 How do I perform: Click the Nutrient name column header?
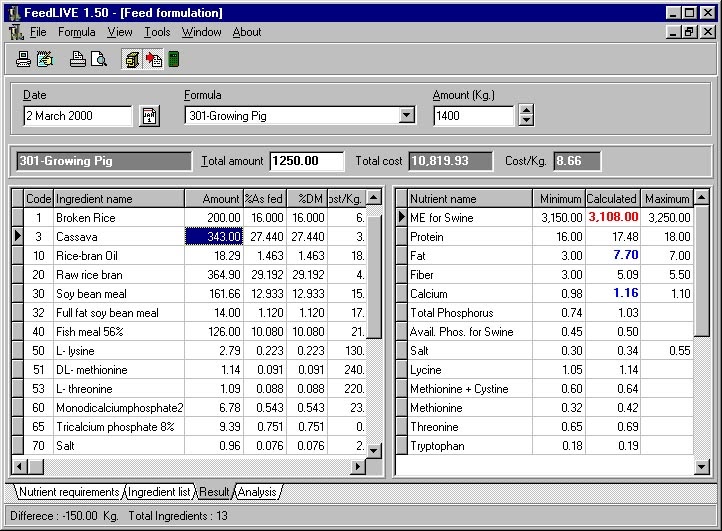point(470,198)
